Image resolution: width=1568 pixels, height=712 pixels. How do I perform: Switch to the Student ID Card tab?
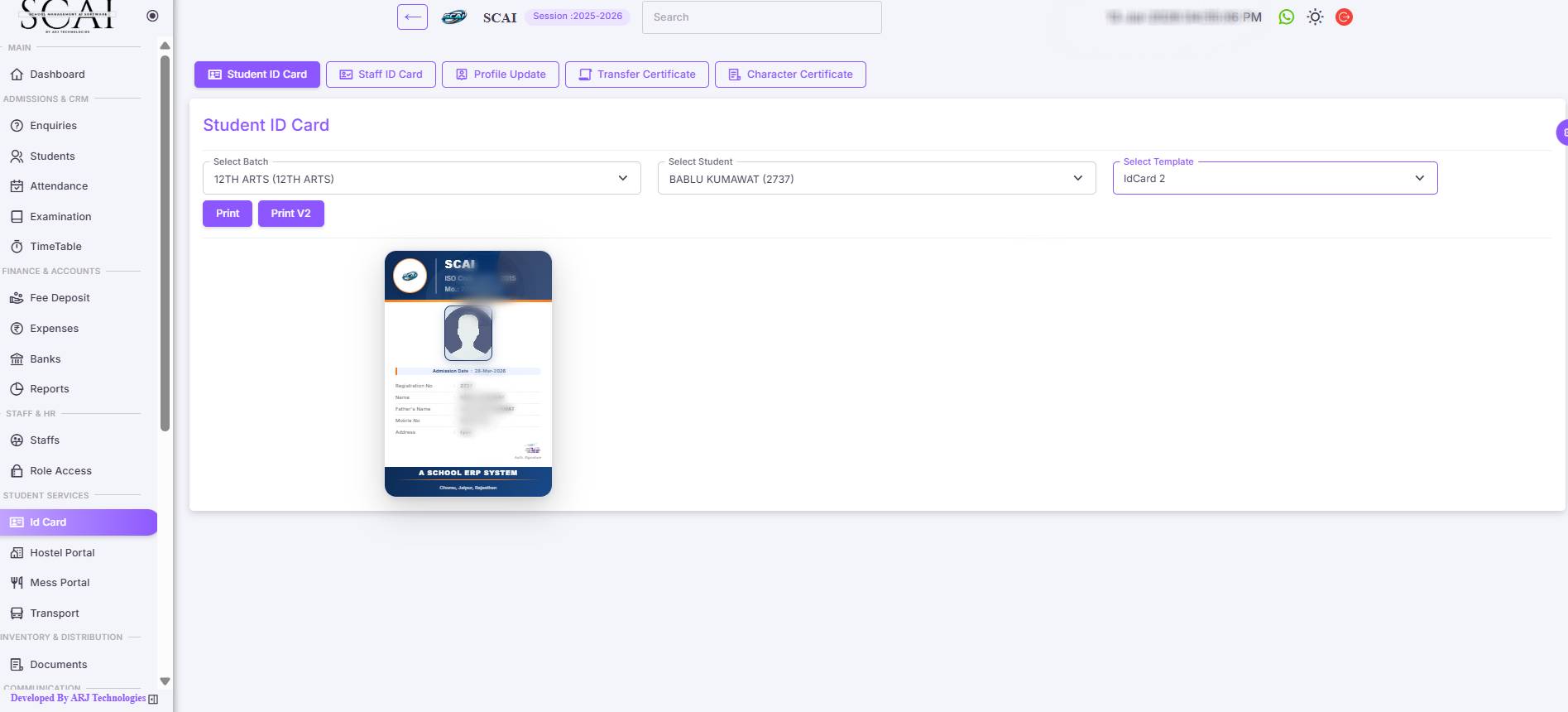coord(257,75)
